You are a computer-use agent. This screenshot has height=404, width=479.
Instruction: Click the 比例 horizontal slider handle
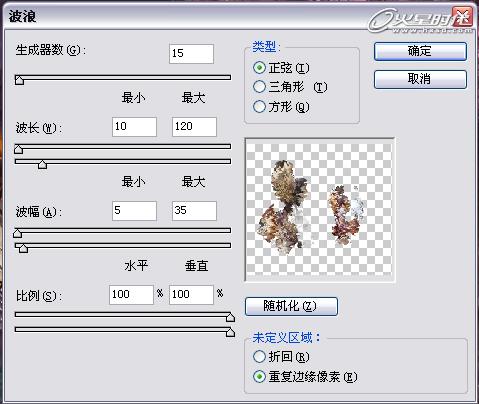coord(230,317)
